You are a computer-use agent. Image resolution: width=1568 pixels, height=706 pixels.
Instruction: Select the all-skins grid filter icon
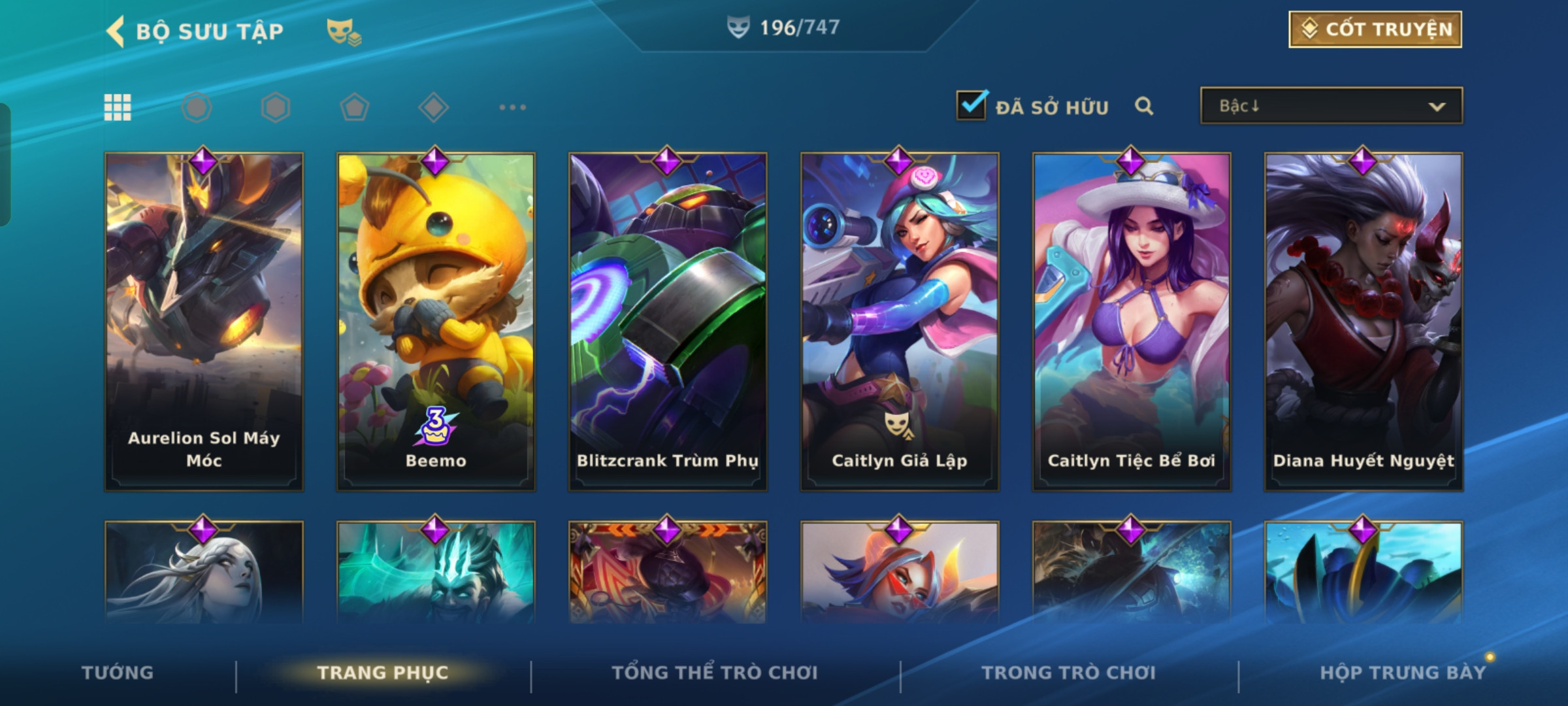[118, 107]
